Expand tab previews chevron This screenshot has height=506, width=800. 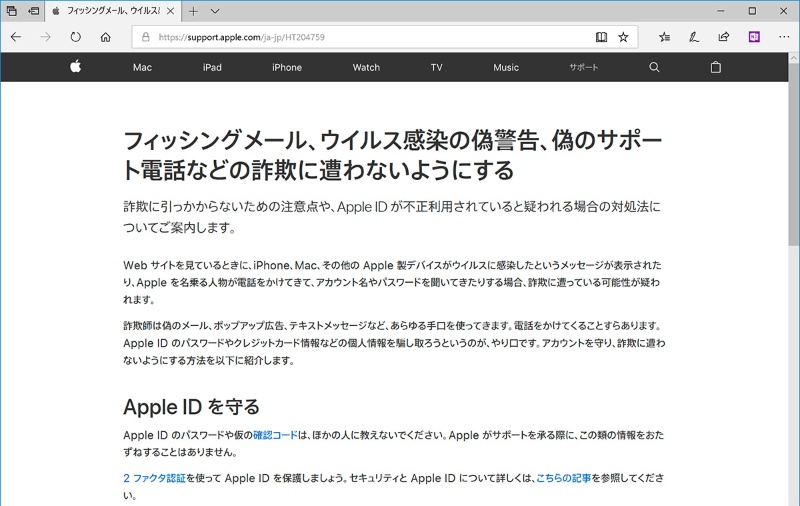(215, 11)
